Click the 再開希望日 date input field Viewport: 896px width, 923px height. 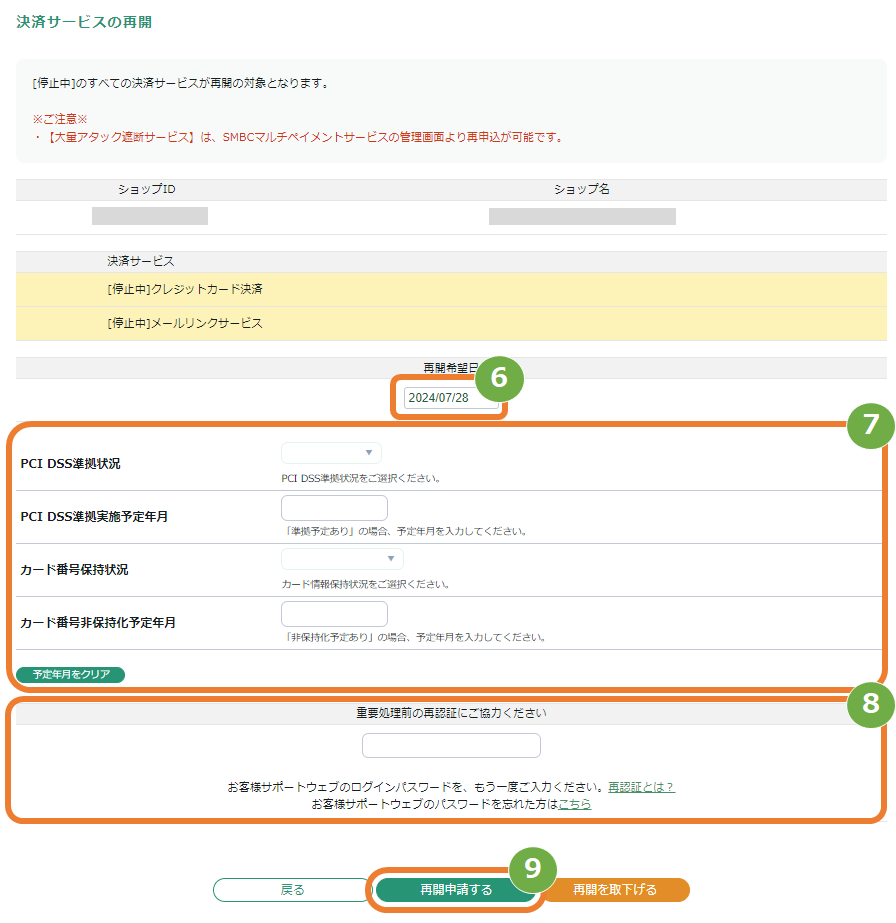tap(451, 398)
